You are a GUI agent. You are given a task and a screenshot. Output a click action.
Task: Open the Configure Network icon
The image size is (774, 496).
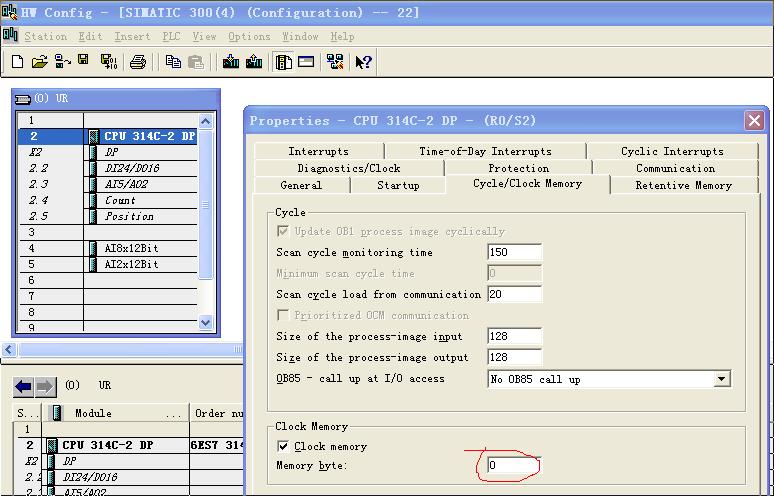tap(335, 62)
